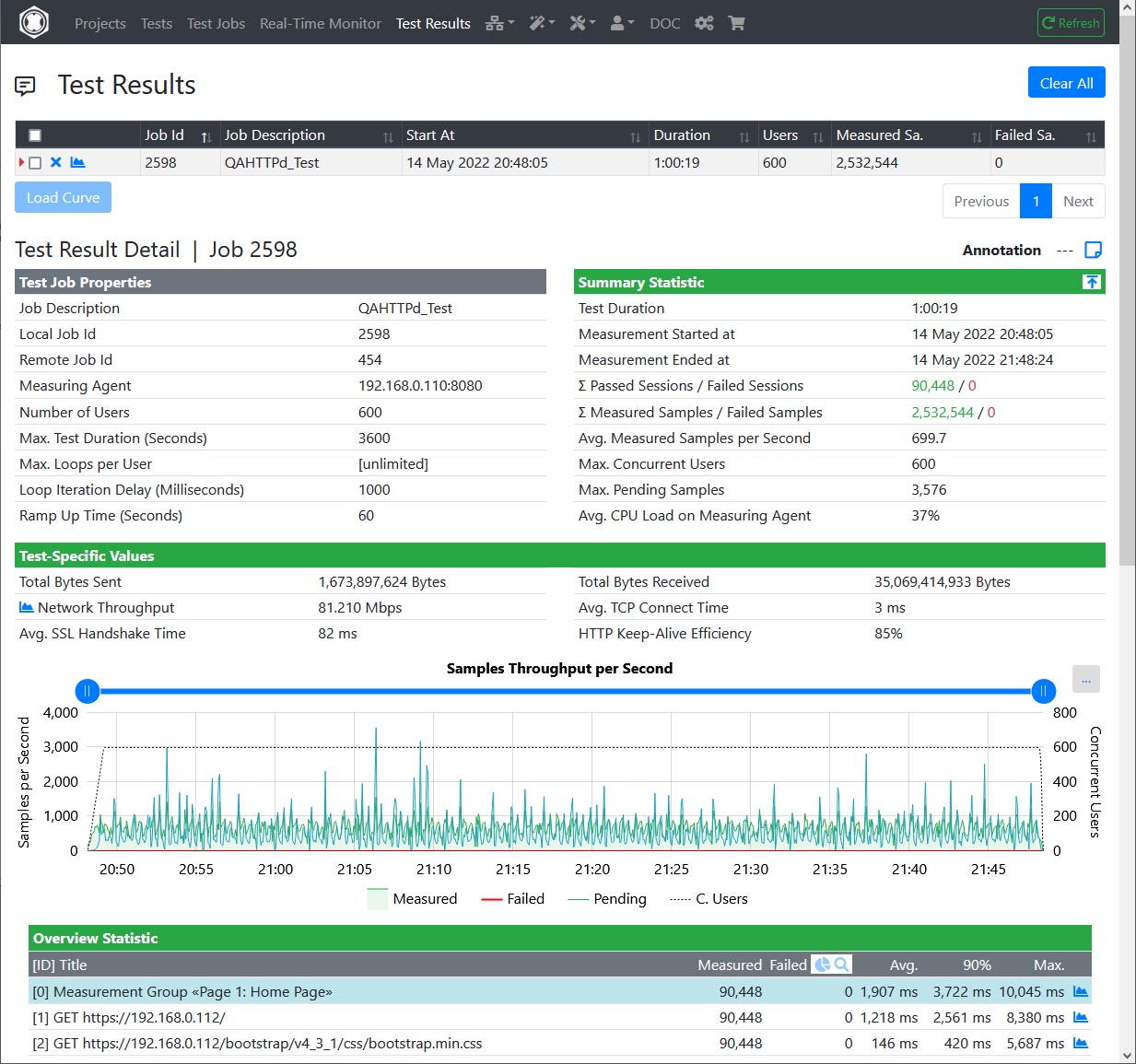Go to the Next page

click(1078, 201)
